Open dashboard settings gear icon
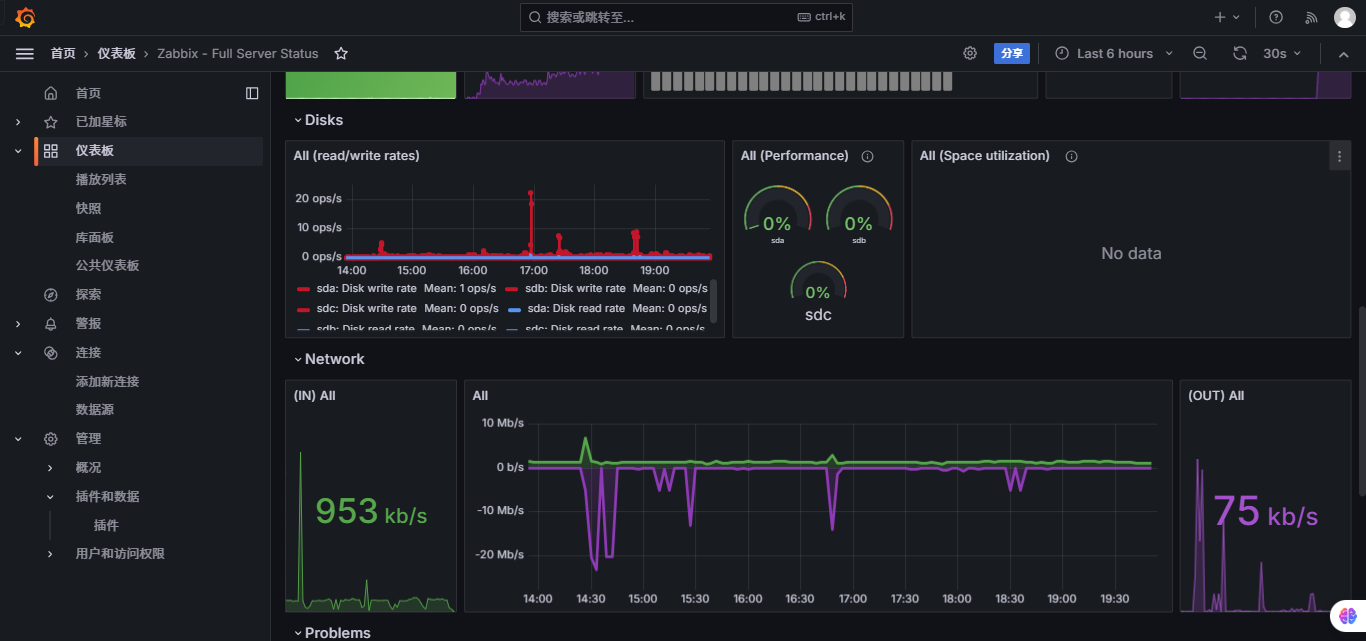Image resolution: width=1366 pixels, height=641 pixels. click(x=970, y=54)
